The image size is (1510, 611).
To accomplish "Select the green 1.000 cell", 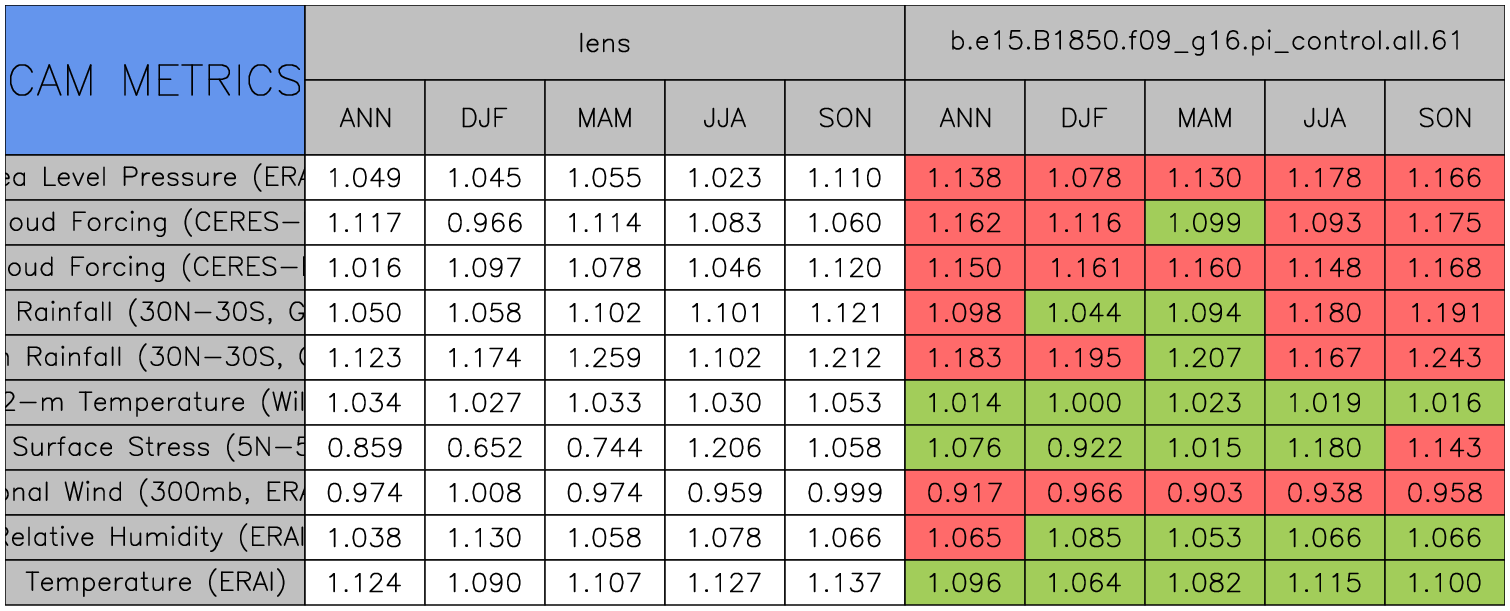I will tap(1085, 403).
